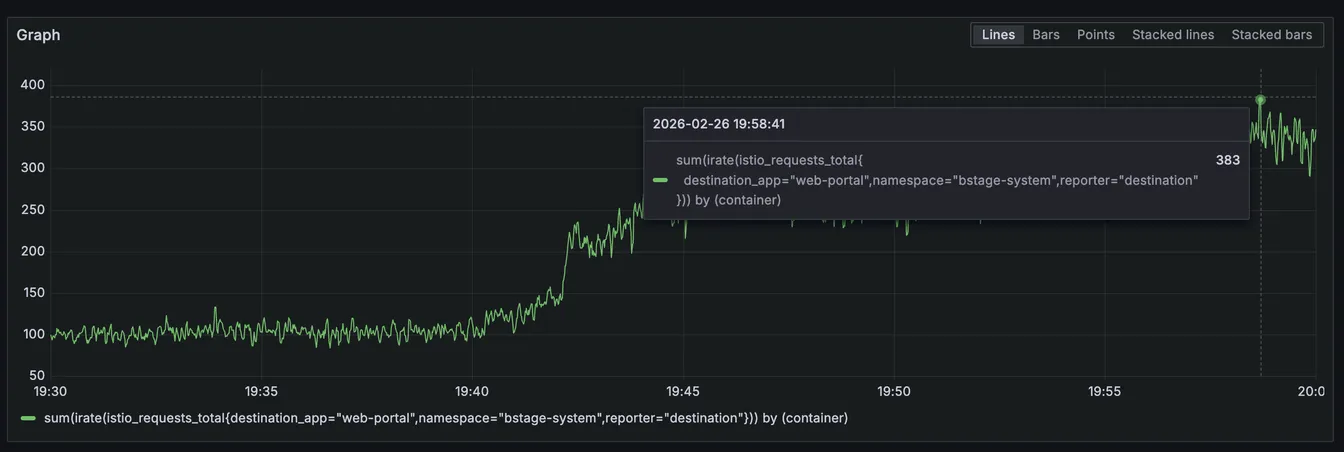The height and width of the screenshot is (452, 1344).
Task: Click the query text inside the tooltip
Action: [x=937, y=180]
